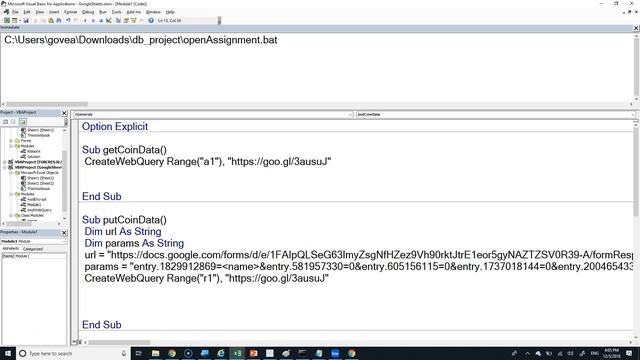Click the code window vertical scrollbar
The height and width of the screenshot is (360, 640).
636,171
